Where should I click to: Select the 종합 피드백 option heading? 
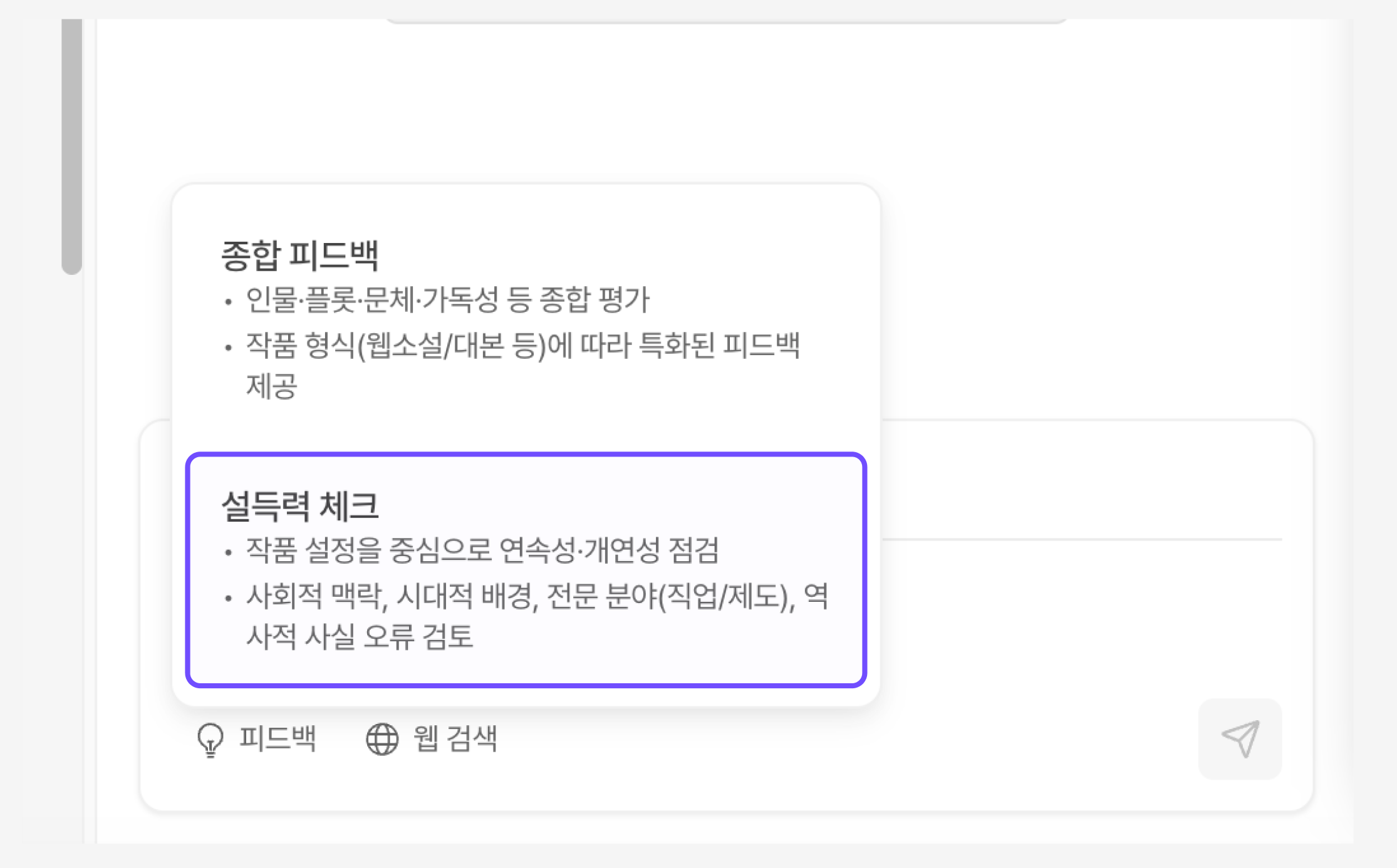coord(299,256)
